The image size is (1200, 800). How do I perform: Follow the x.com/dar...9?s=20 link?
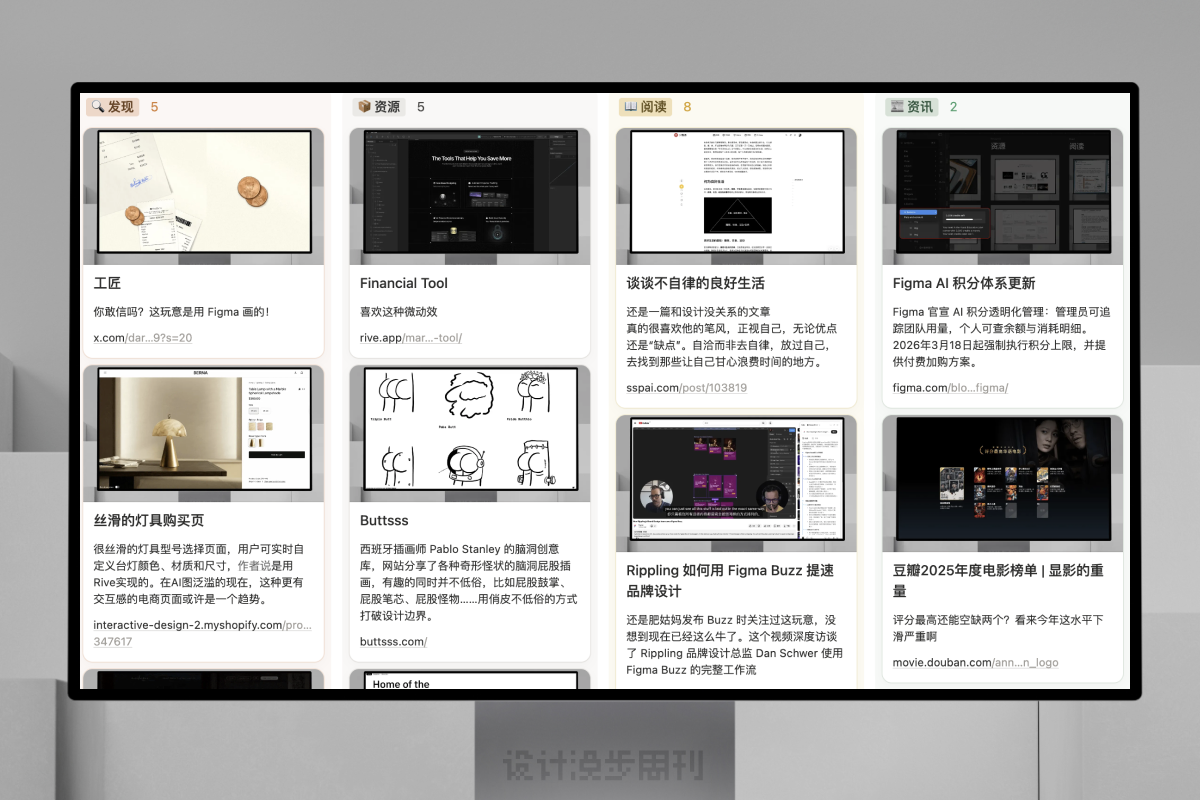coord(143,338)
